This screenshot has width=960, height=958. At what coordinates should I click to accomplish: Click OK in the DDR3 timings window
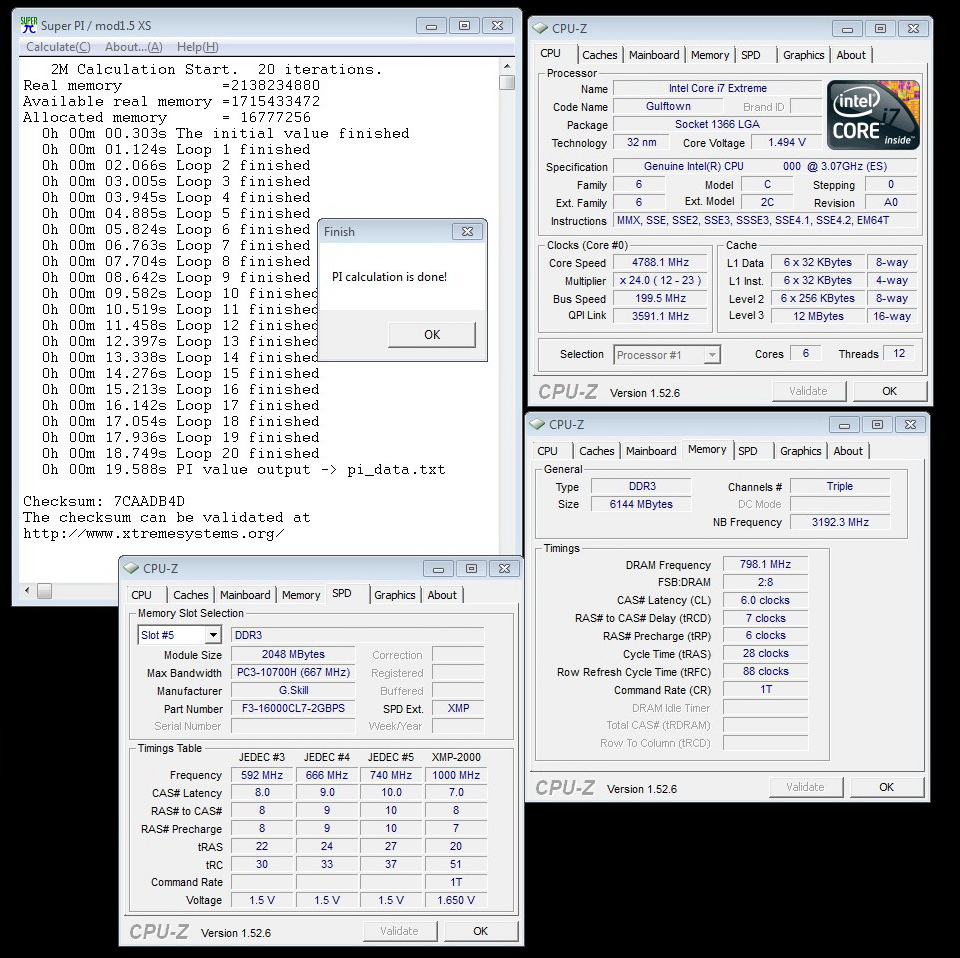pyautogui.click(x=886, y=787)
